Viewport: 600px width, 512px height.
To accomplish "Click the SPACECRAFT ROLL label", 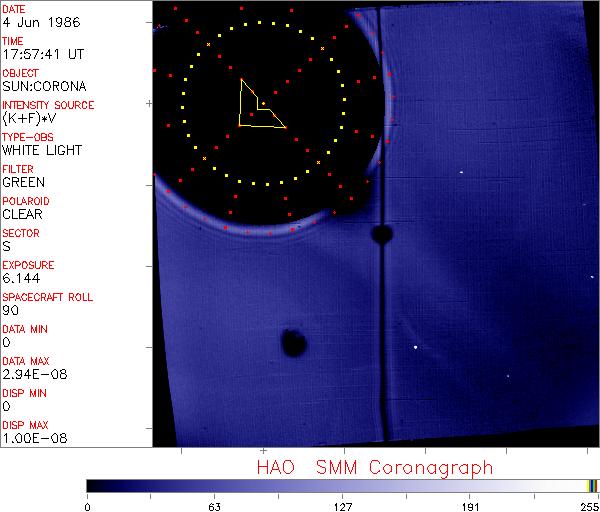I will tap(46, 297).
